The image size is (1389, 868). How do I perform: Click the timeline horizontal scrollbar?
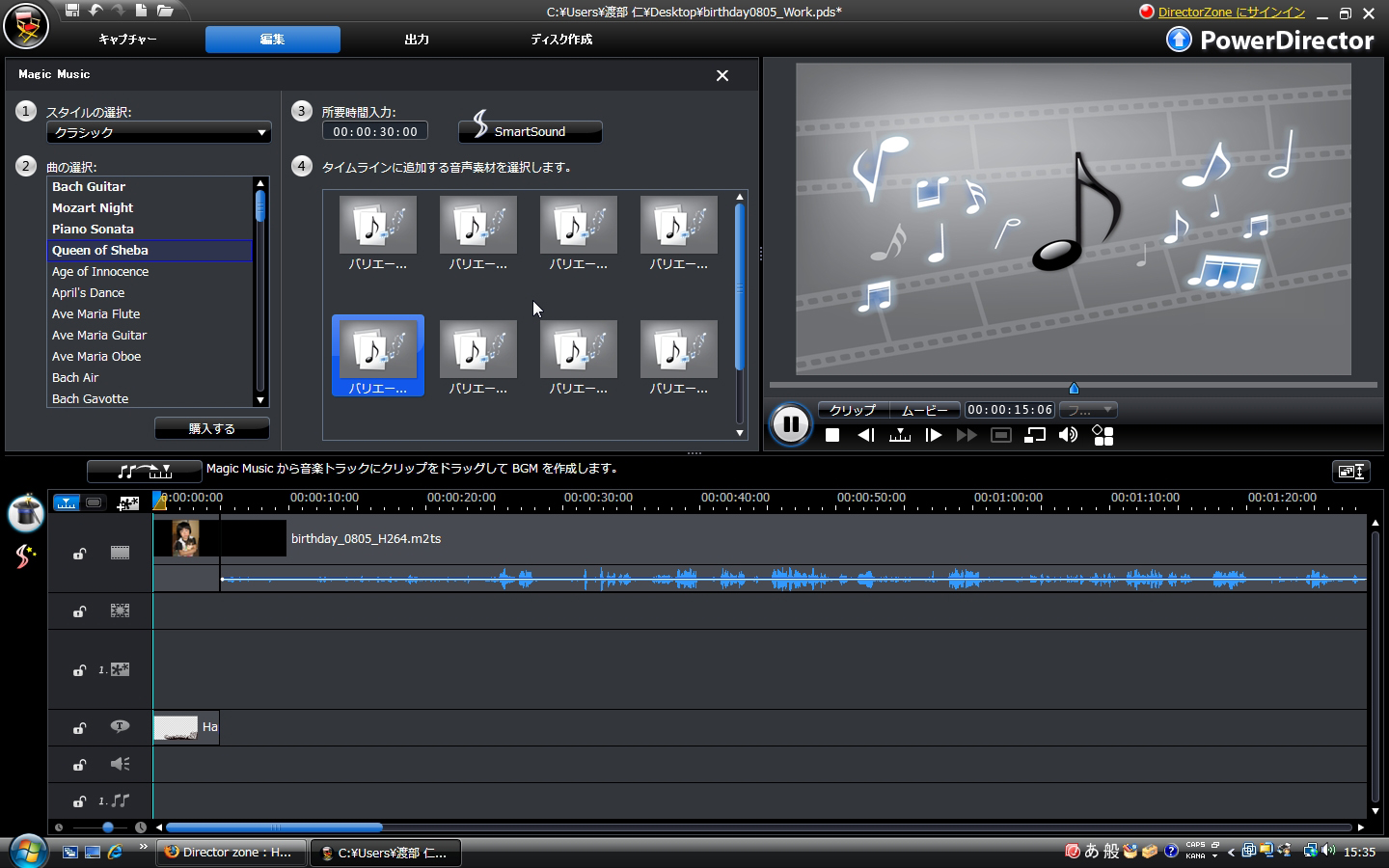click(x=275, y=827)
